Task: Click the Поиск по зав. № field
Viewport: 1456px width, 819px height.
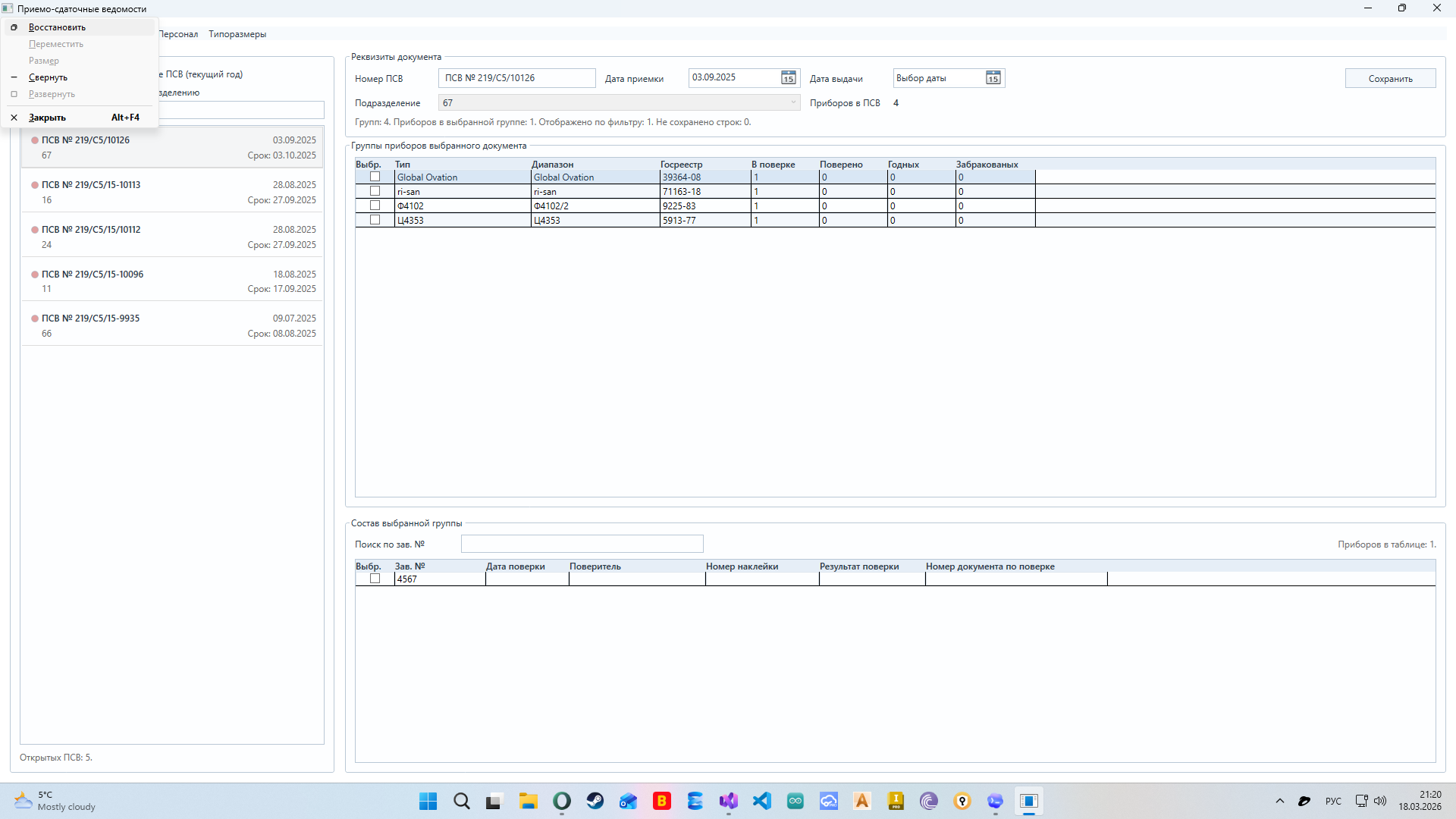Action: 582,544
